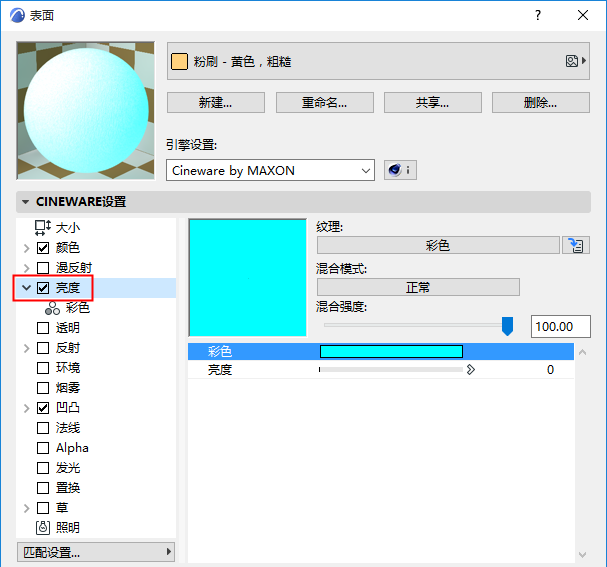Click the 新建... button
Viewport: 607px width, 567px height.
(x=216, y=103)
